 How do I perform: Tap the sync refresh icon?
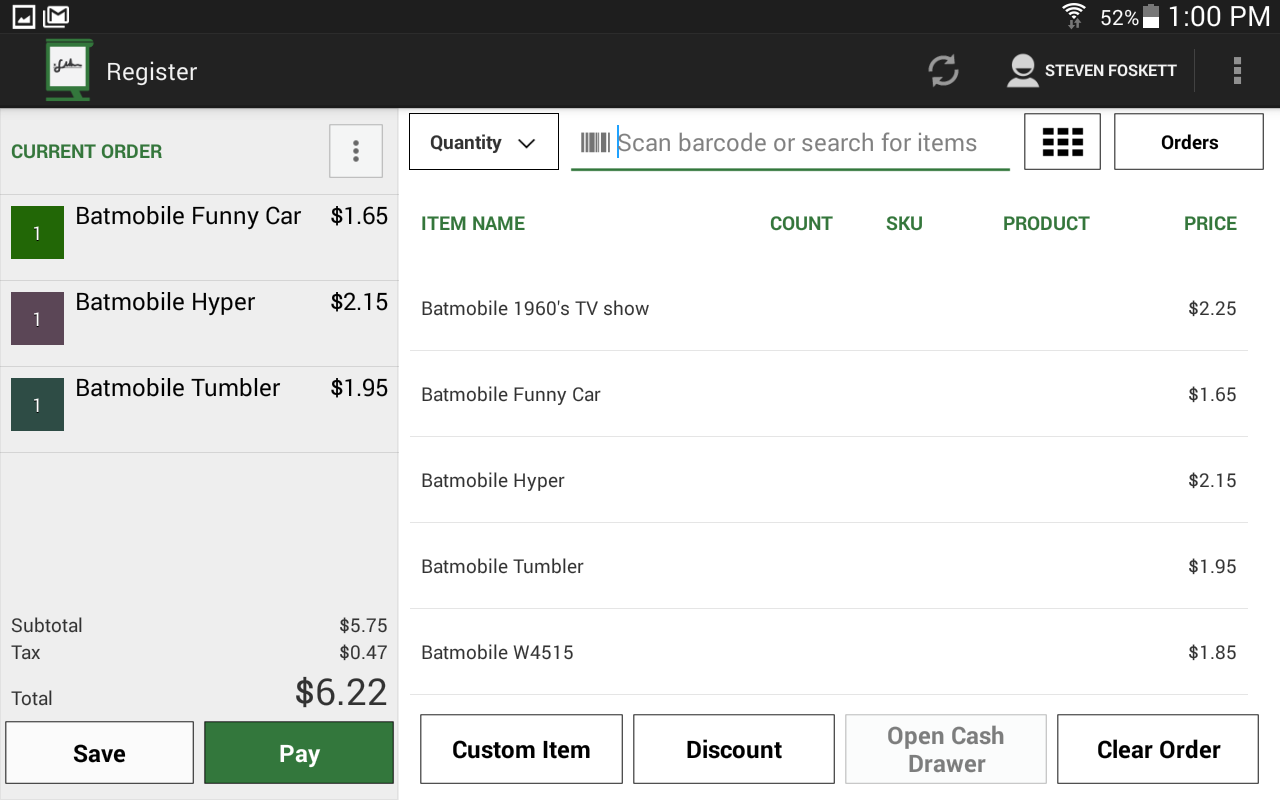tap(943, 71)
